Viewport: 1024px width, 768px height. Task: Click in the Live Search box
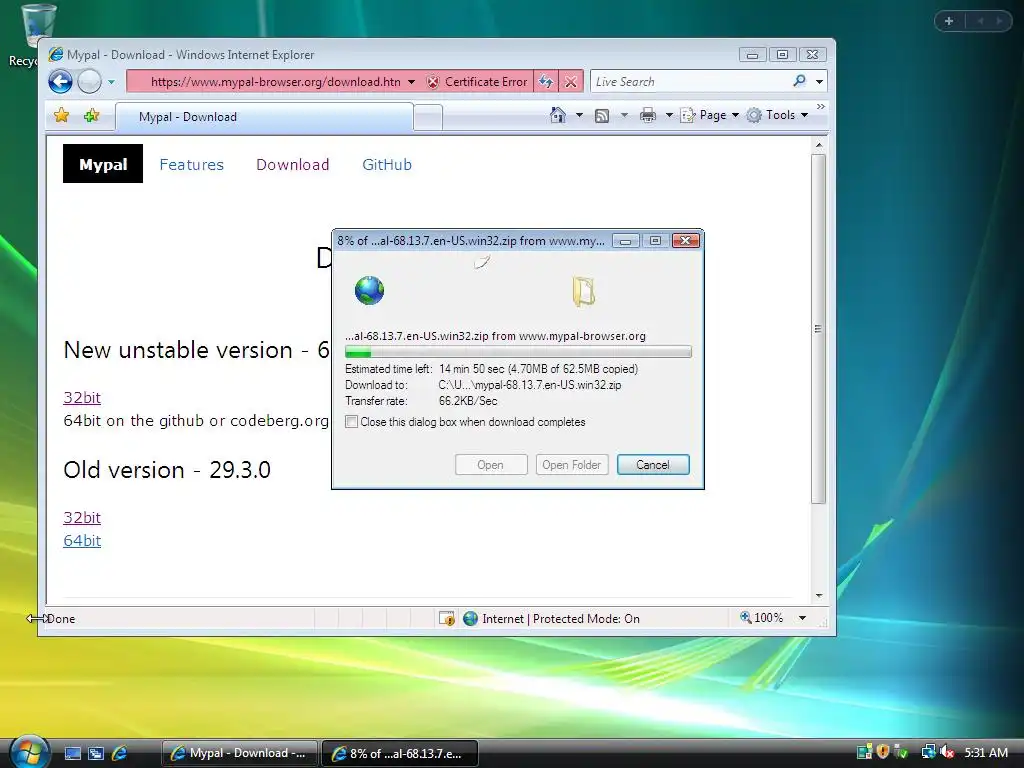click(689, 82)
